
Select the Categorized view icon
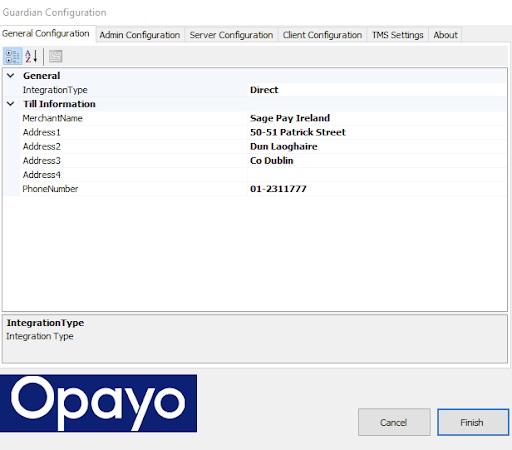point(13,56)
